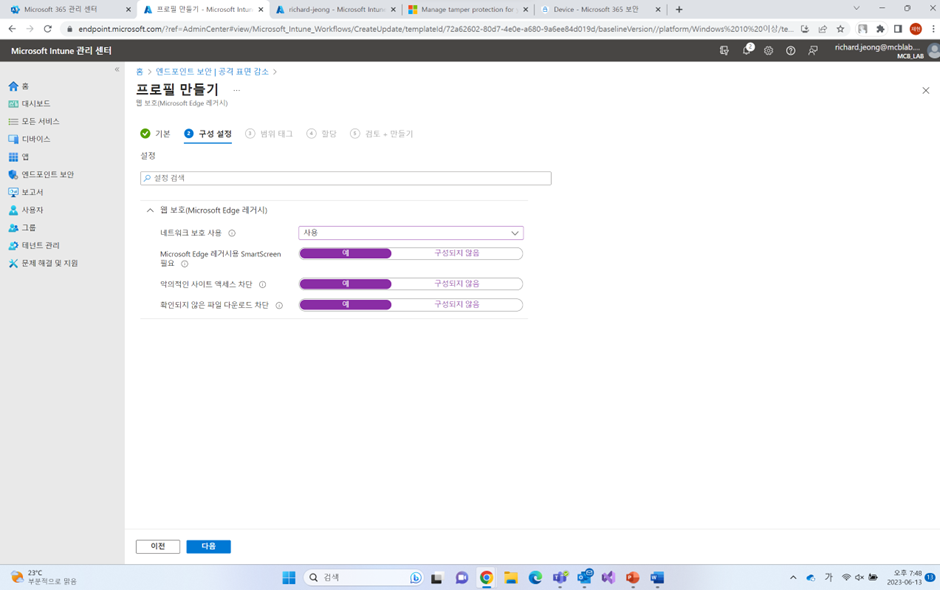Show info for 확인되지 않은 파일 다운로드 차단

tap(279, 306)
